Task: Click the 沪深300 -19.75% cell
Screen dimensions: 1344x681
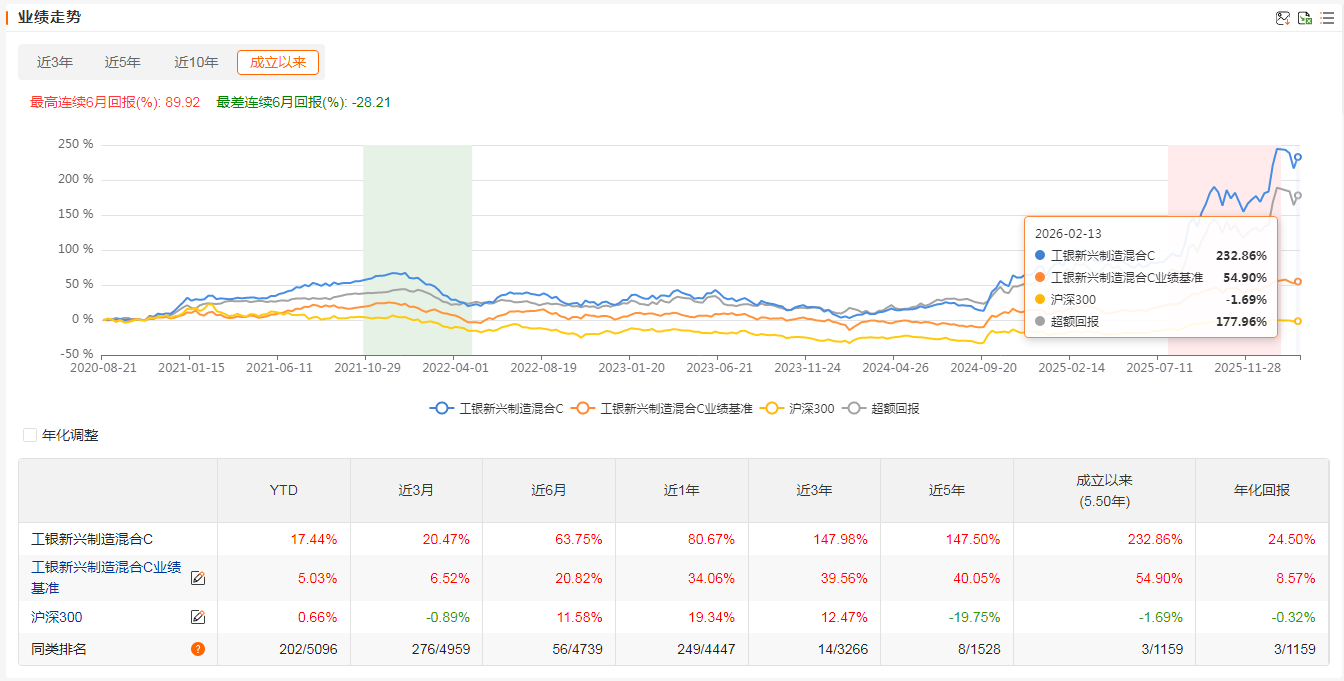Action: (x=975, y=617)
